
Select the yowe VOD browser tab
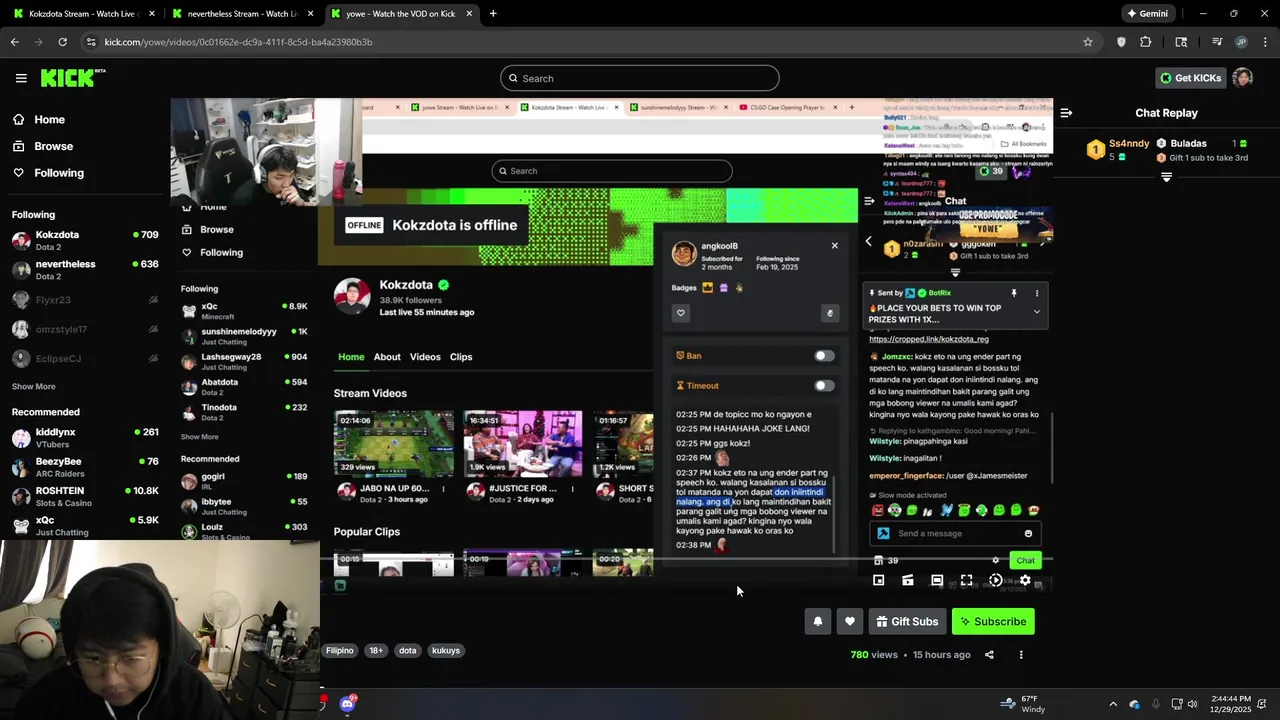coord(401,14)
